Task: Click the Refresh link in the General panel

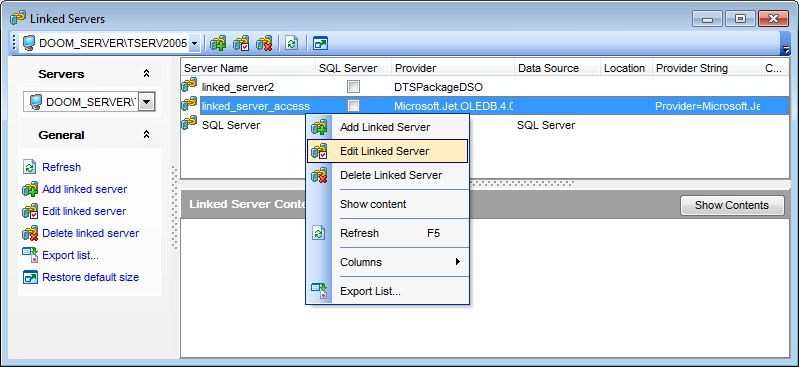Action: tap(62, 167)
